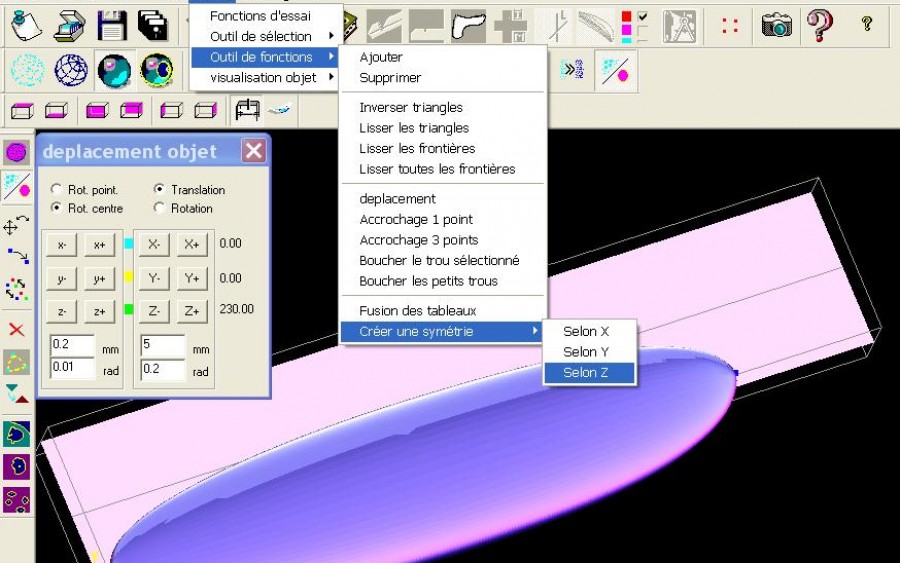900x563 pixels.
Task: Open help with the large red question mark
Action: 819,25
